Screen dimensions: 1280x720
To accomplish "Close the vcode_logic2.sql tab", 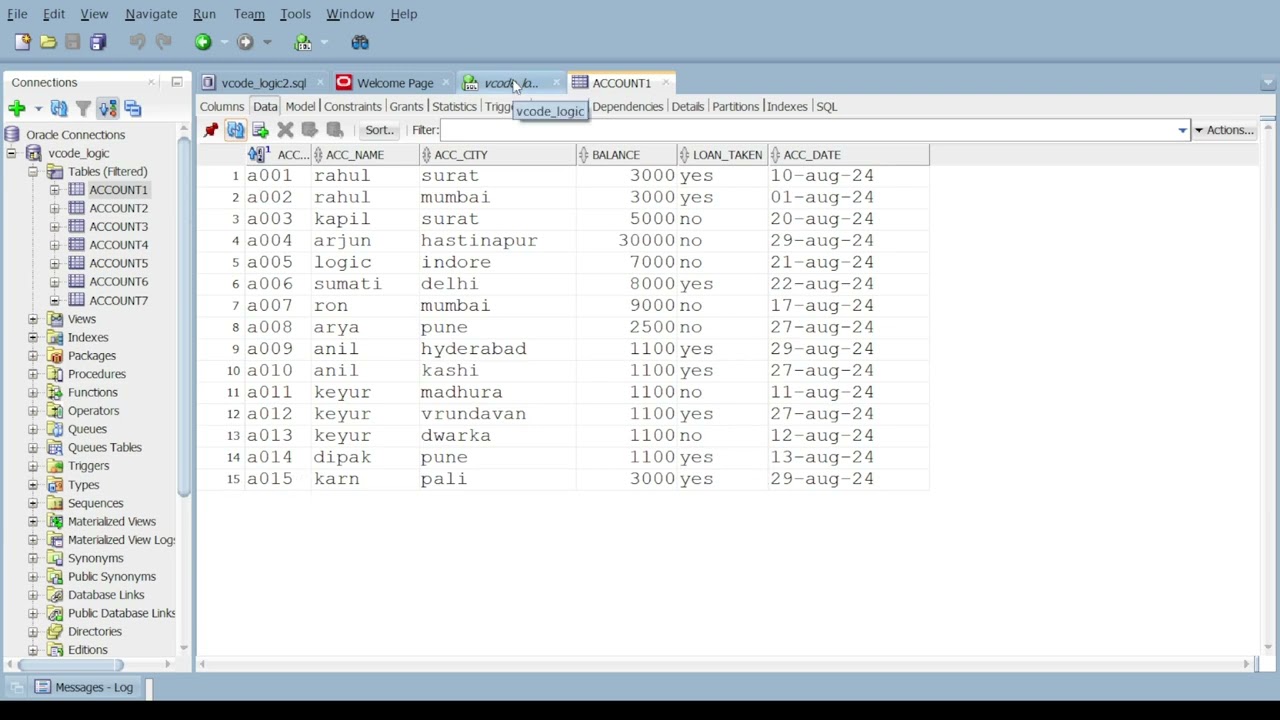I will coord(320,83).
